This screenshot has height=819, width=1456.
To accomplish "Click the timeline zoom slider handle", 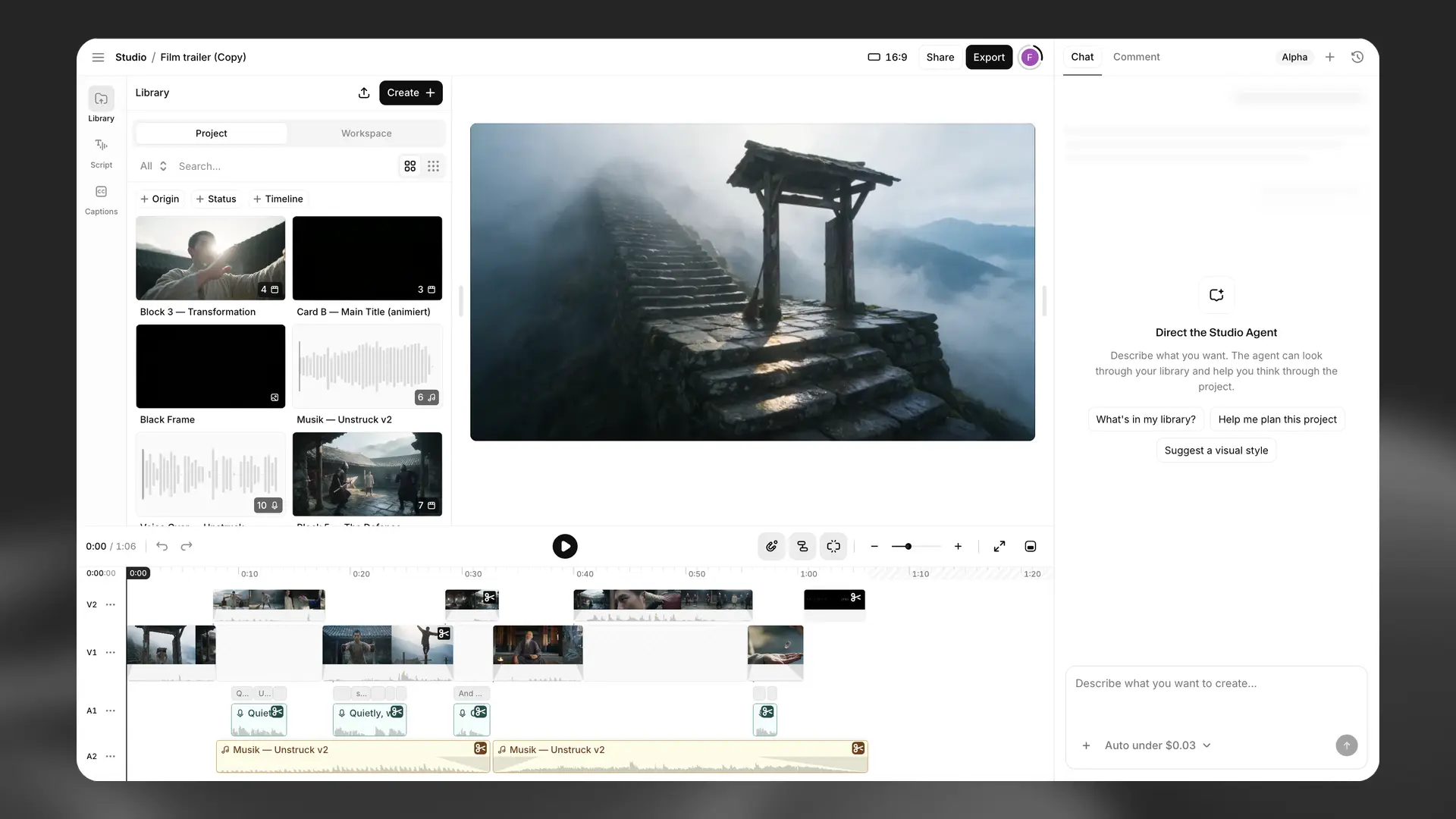I will coord(908,546).
